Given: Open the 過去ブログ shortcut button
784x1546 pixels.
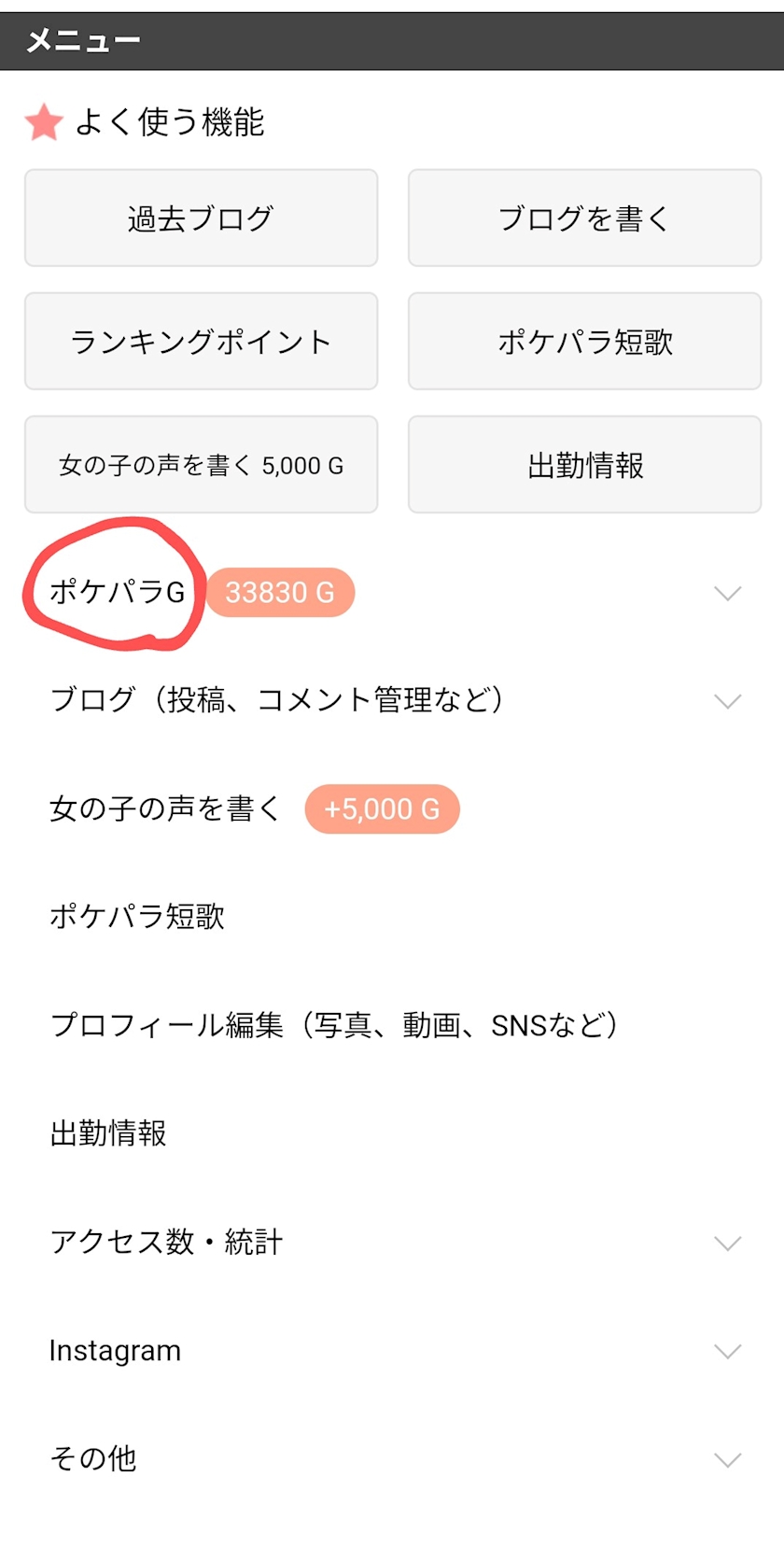Looking at the screenshot, I should click(201, 218).
